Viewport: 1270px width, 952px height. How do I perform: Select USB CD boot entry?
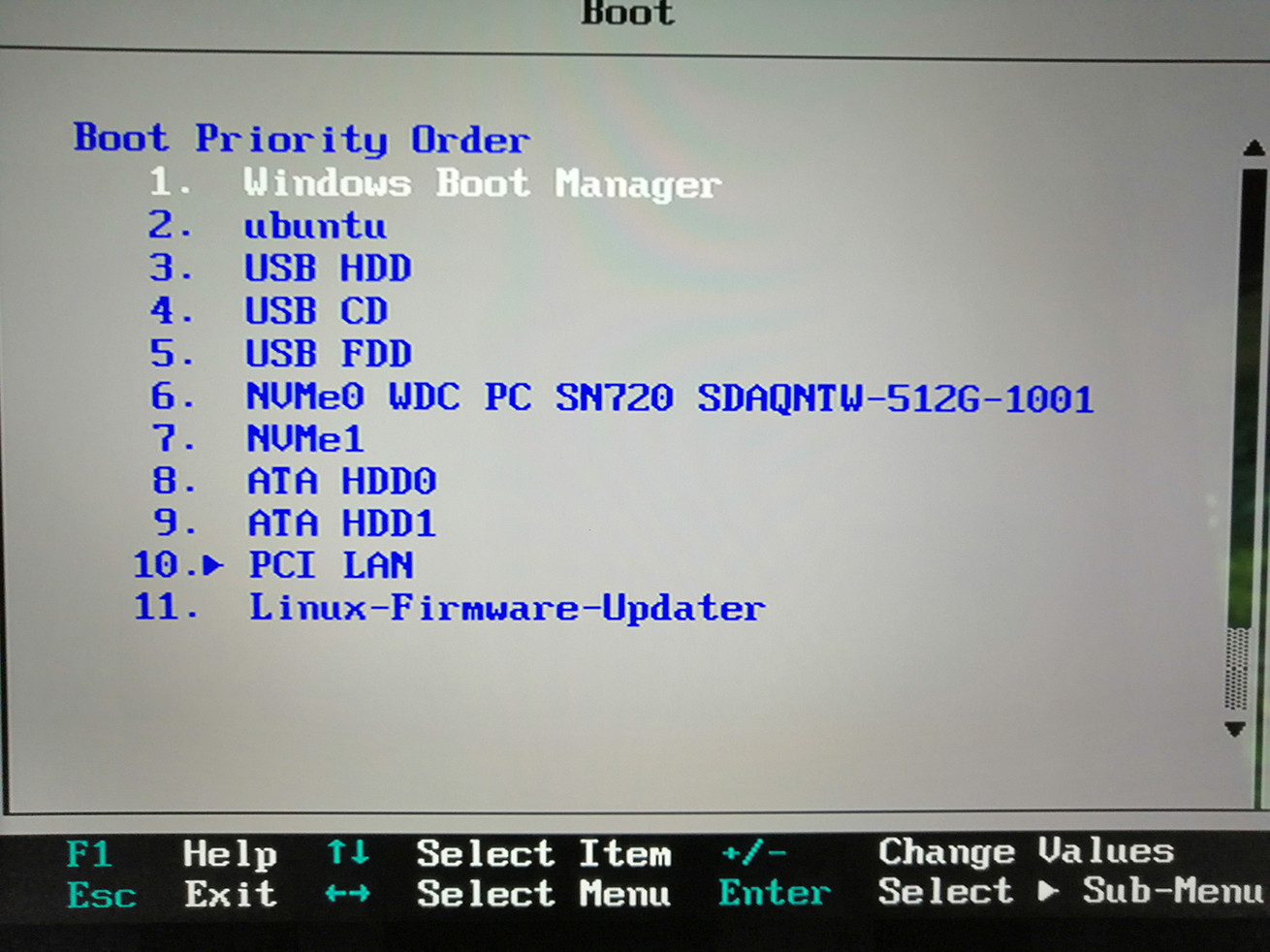(316, 311)
